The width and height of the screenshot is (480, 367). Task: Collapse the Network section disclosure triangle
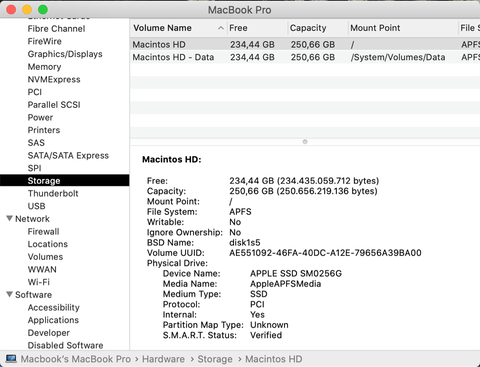tap(10, 219)
